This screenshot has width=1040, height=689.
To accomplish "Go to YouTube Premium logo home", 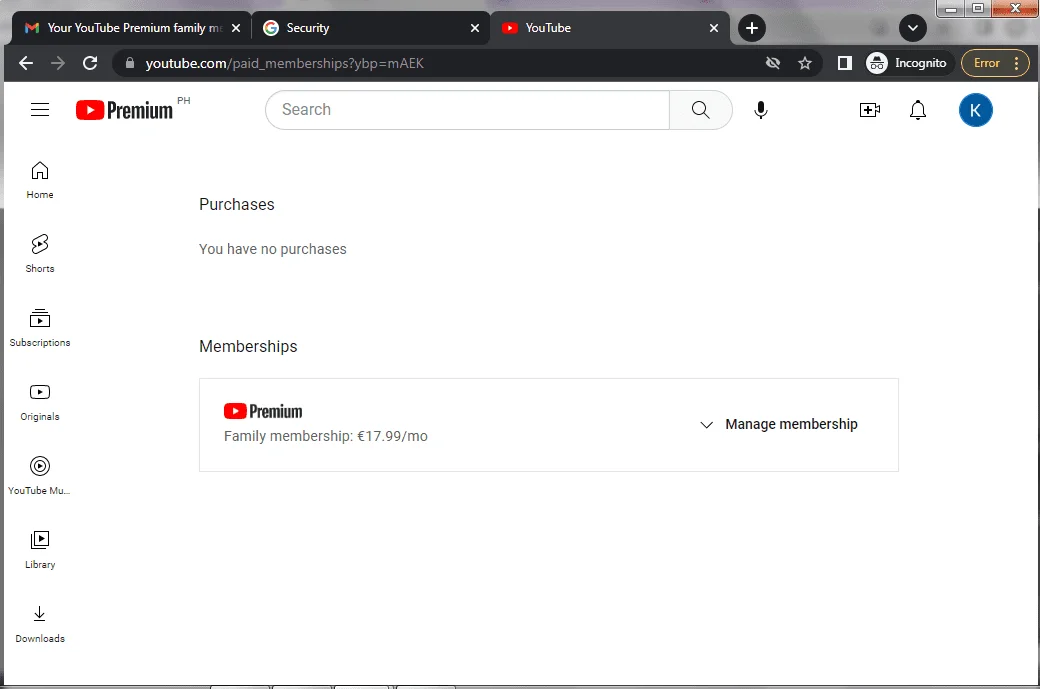I will [124, 110].
